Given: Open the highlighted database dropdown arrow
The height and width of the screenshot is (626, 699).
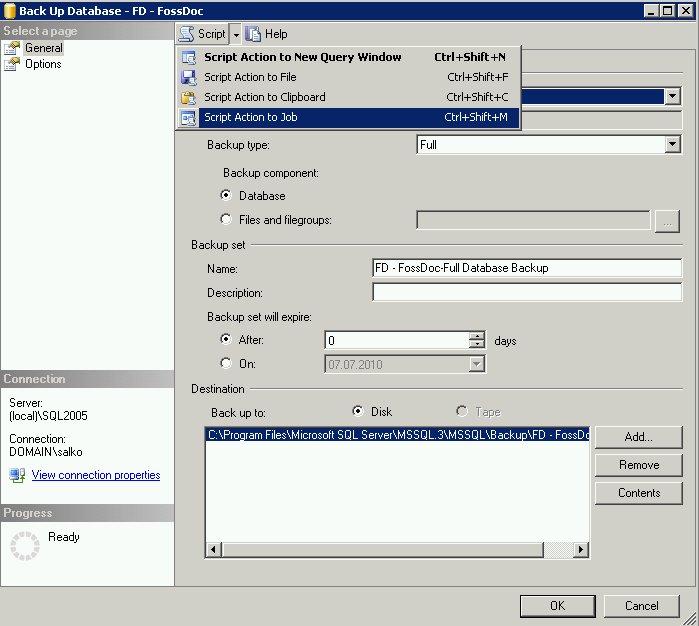Looking at the screenshot, I should point(672,96).
